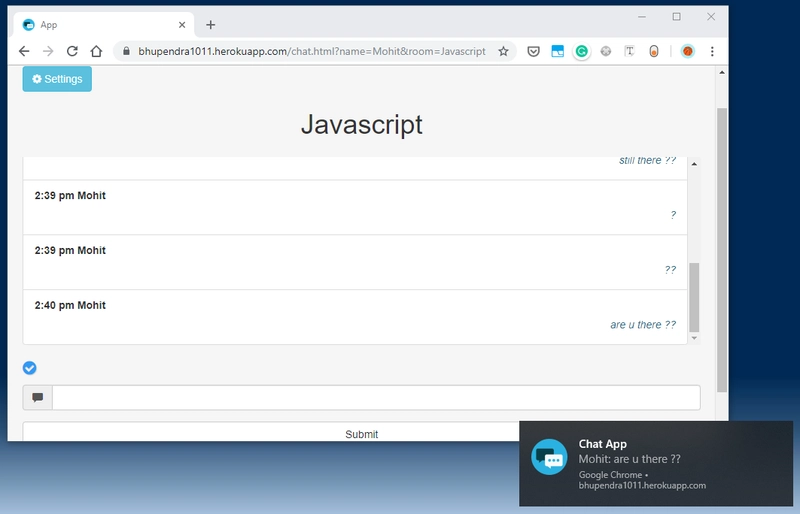
Task: Open the Settings button with gear icon
Action: click(57, 79)
